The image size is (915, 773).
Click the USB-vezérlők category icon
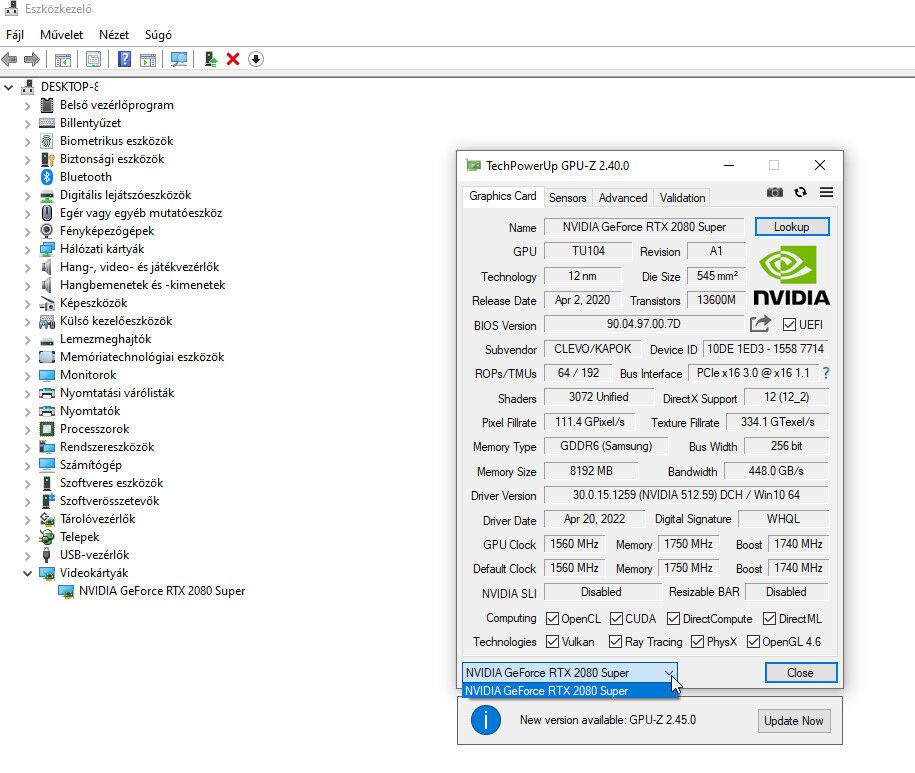pyautogui.click(x=47, y=555)
